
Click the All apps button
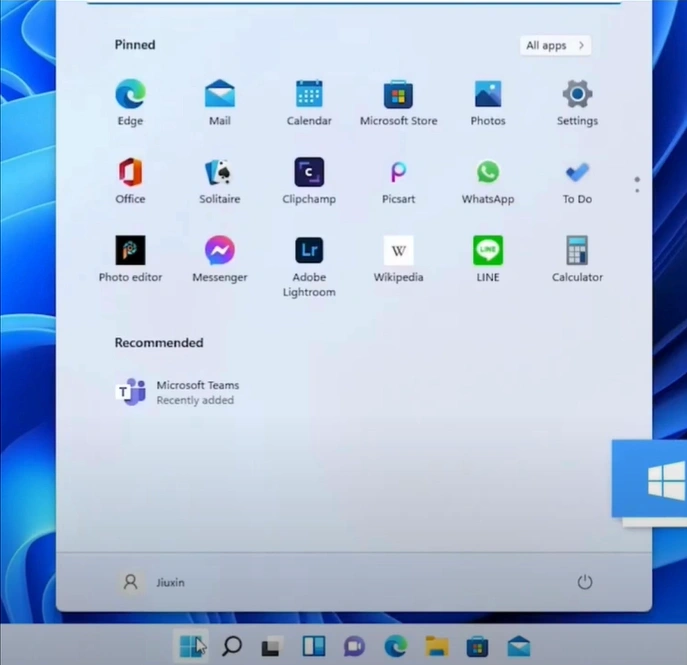555,46
